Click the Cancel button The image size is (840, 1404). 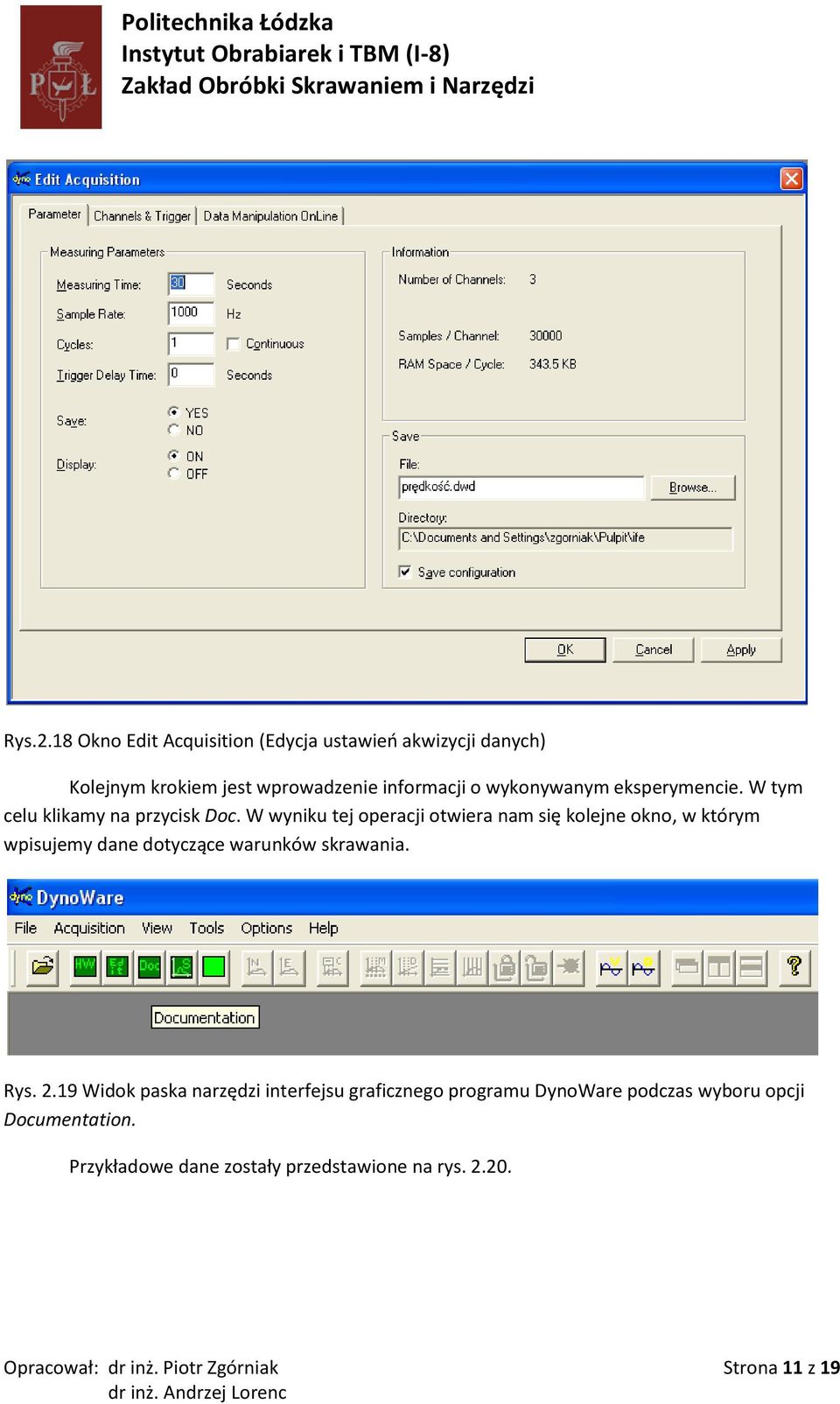[x=654, y=649]
